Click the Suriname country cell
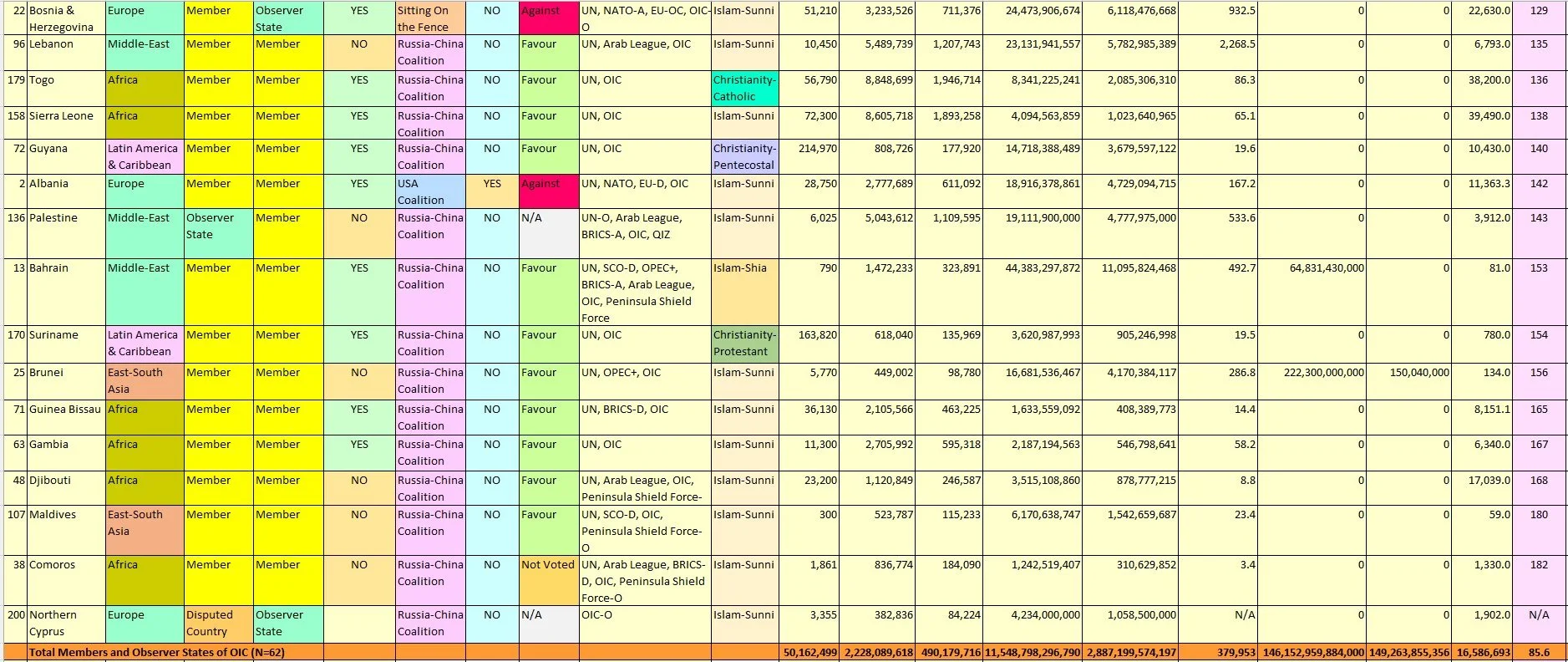 [66, 344]
